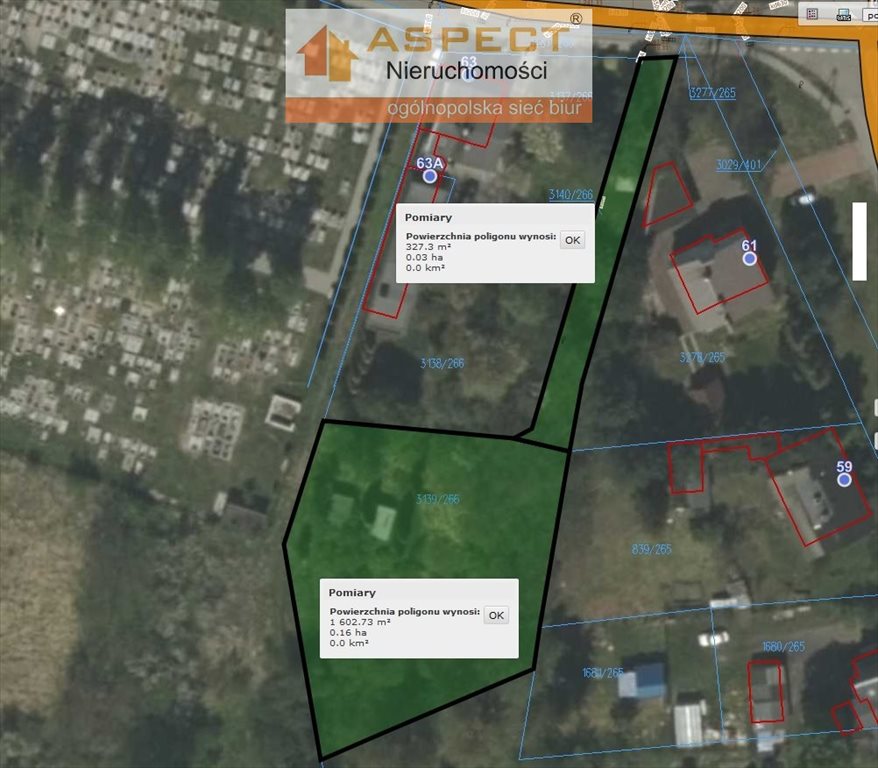Click the white slider bar on right edge
This screenshot has width=878, height=768.
859,241
